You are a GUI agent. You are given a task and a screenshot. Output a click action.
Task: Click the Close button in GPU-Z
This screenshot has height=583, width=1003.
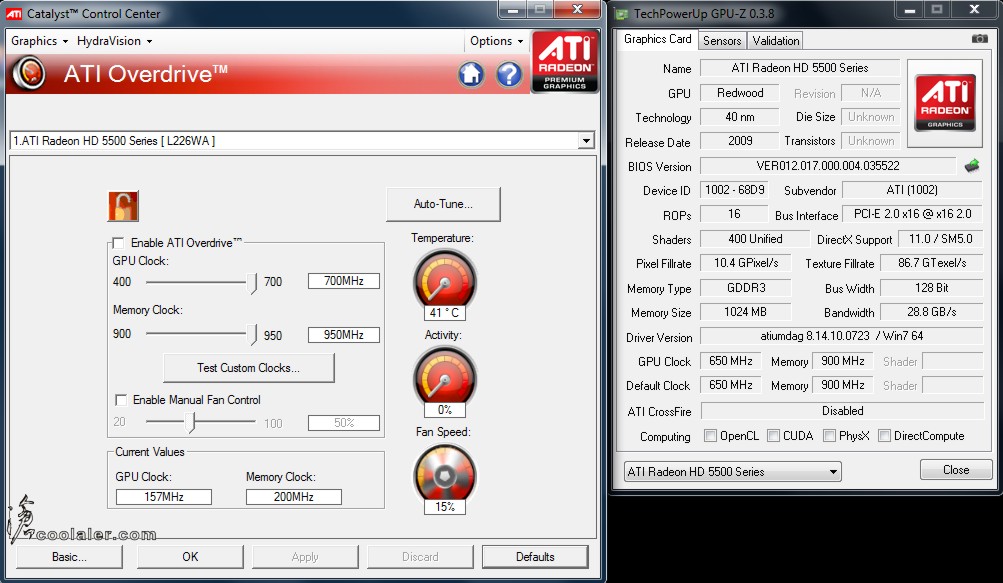pos(956,470)
